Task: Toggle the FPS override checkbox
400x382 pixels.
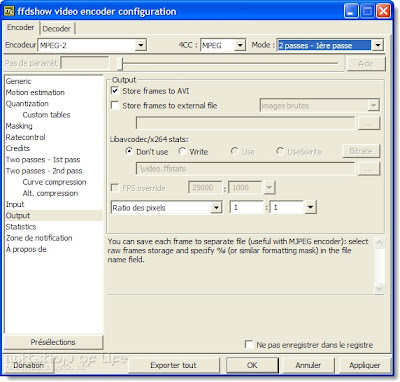Action: (x=115, y=188)
